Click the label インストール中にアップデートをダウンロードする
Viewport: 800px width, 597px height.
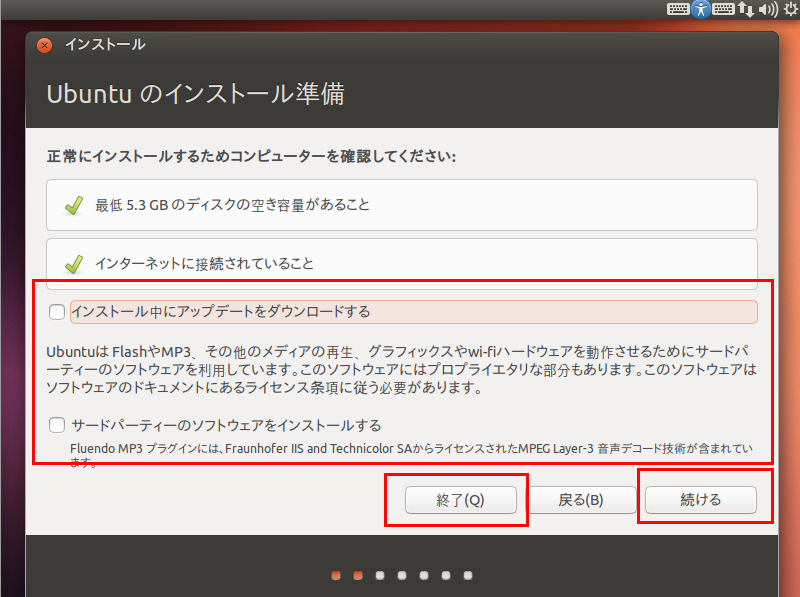point(221,312)
